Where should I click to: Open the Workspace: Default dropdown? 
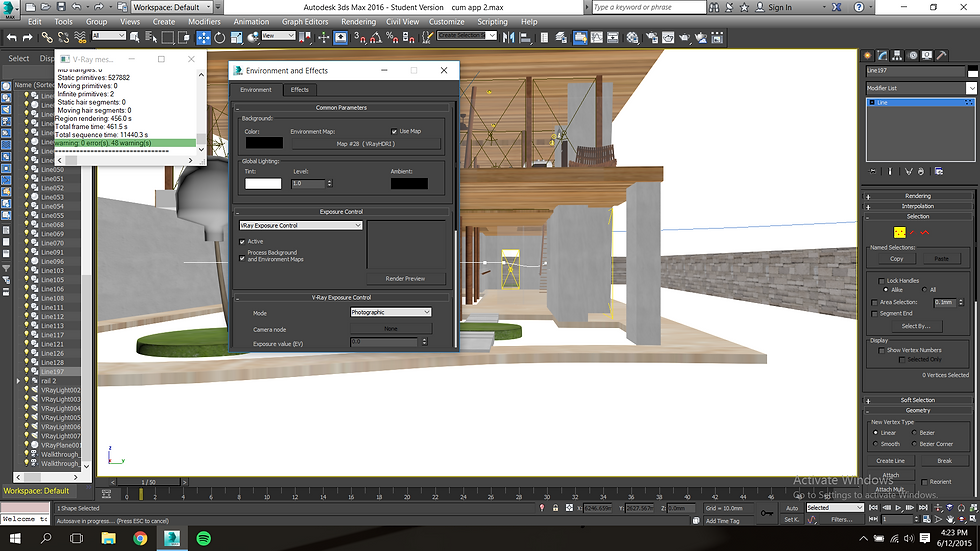coord(172,7)
